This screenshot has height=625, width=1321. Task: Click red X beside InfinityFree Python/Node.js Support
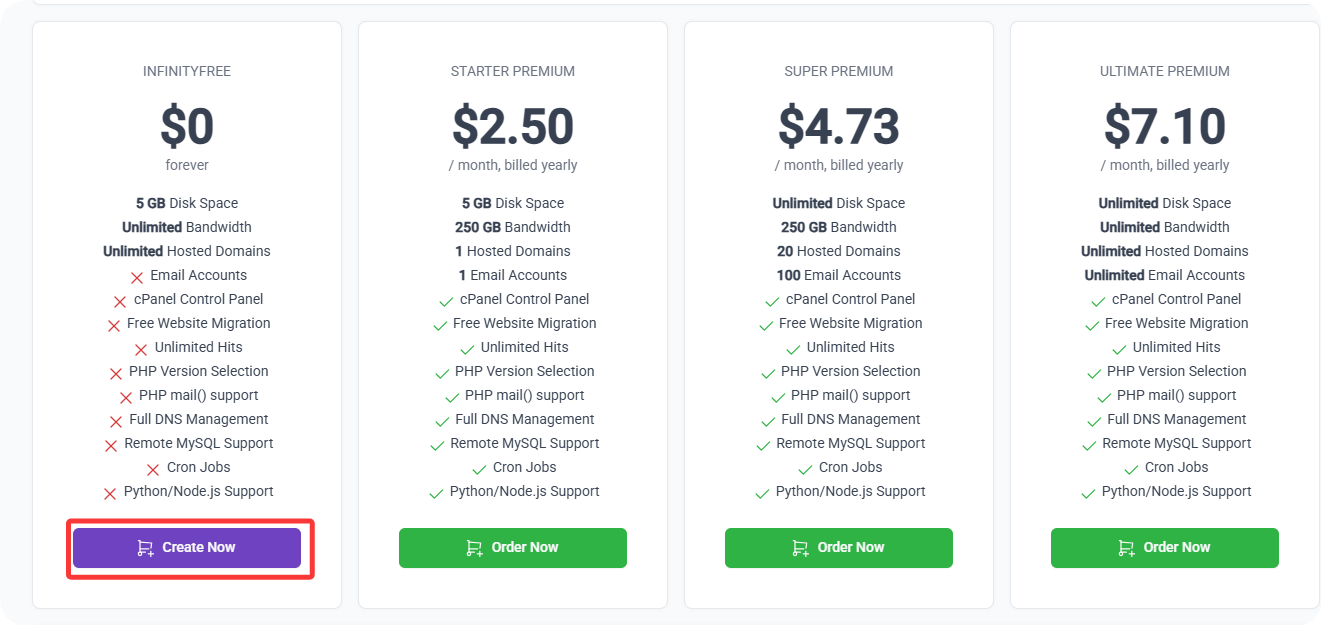tap(110, 493)
